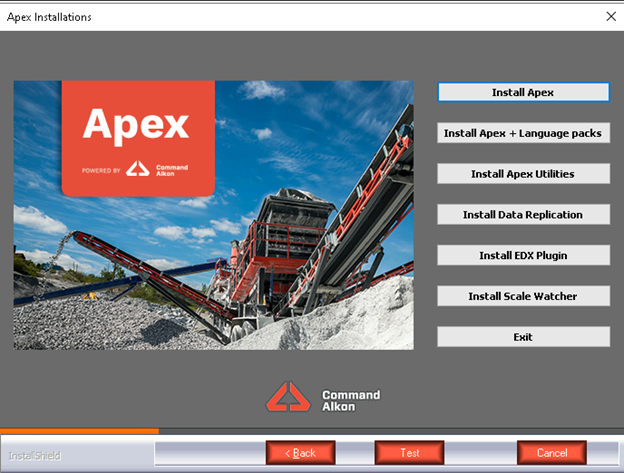Screen dimensions: 624x473
Task: Click the Apex quarry splash image
Action: 214,215
